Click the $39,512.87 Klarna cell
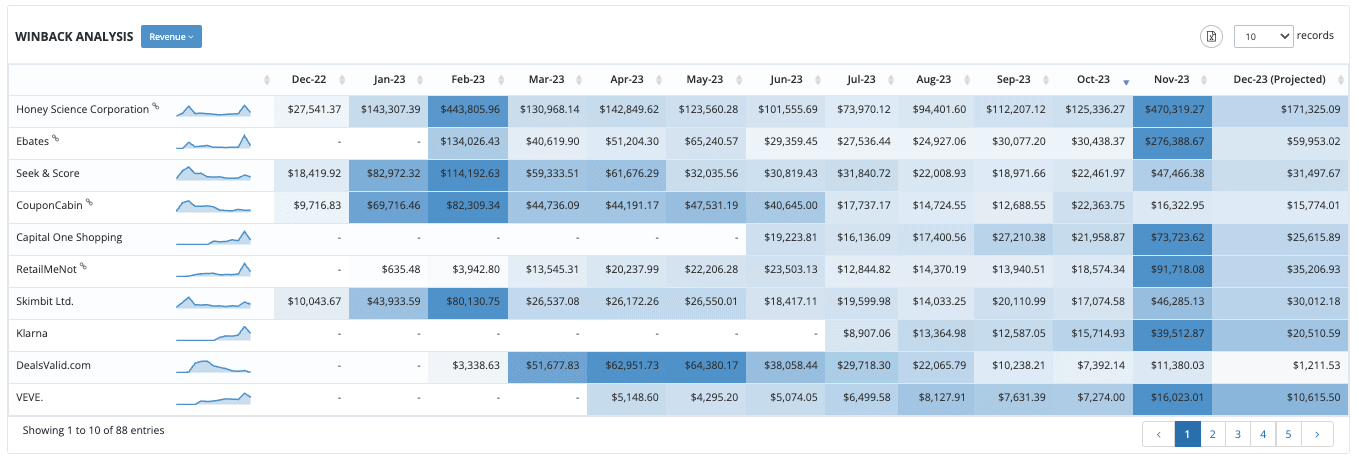The image size is (1359, 462). pyautogui.click(x=1172, y=333)
